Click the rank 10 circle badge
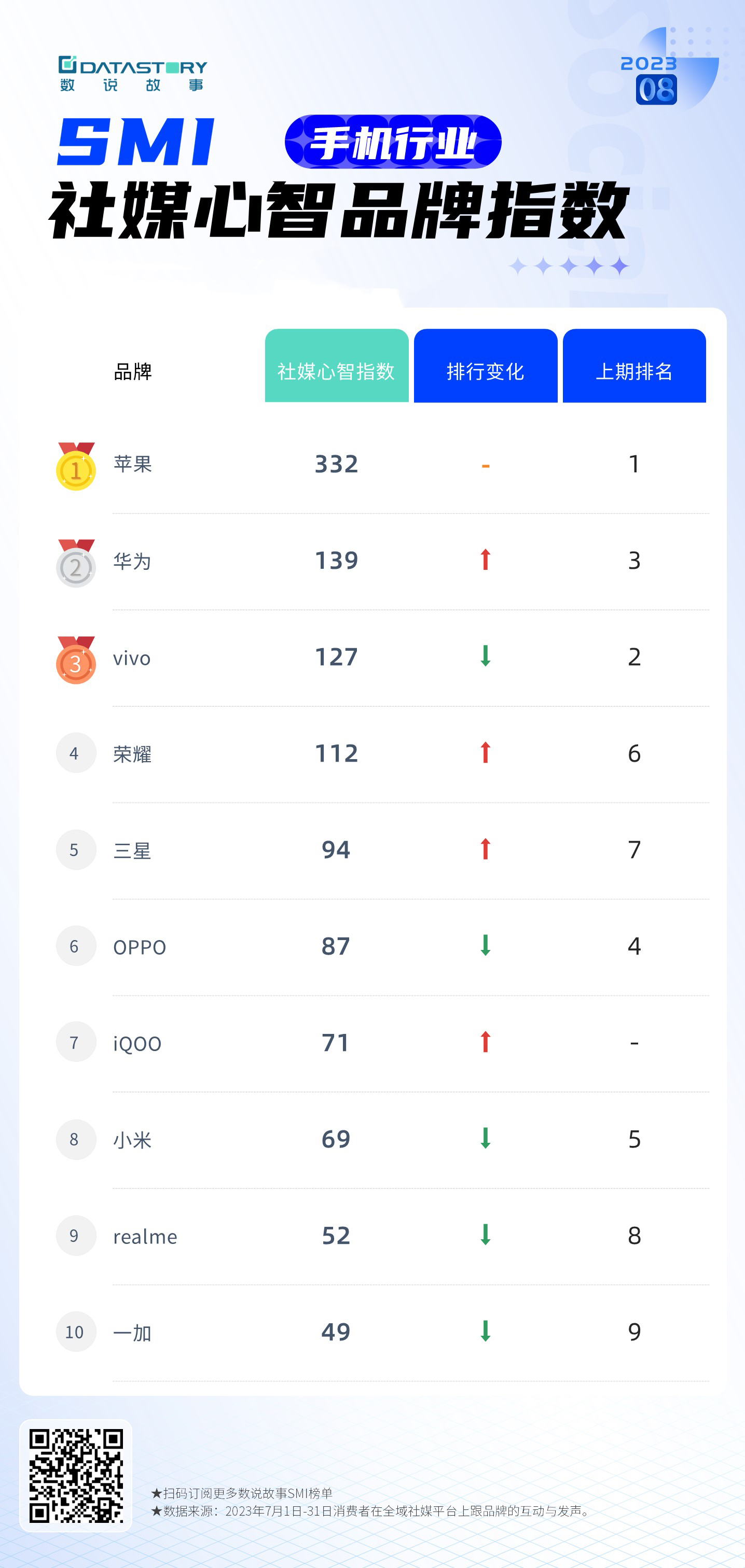Screen dimensions: 745x1568 76,1332
